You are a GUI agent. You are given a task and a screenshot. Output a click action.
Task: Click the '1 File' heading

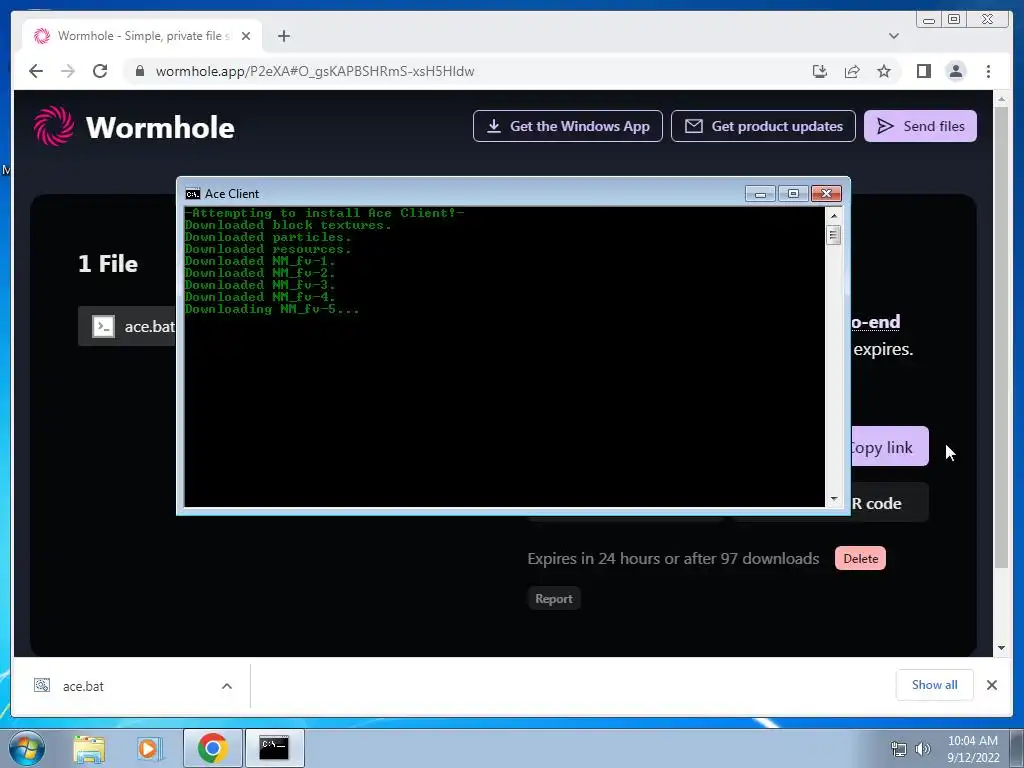[x=108, y=264]
